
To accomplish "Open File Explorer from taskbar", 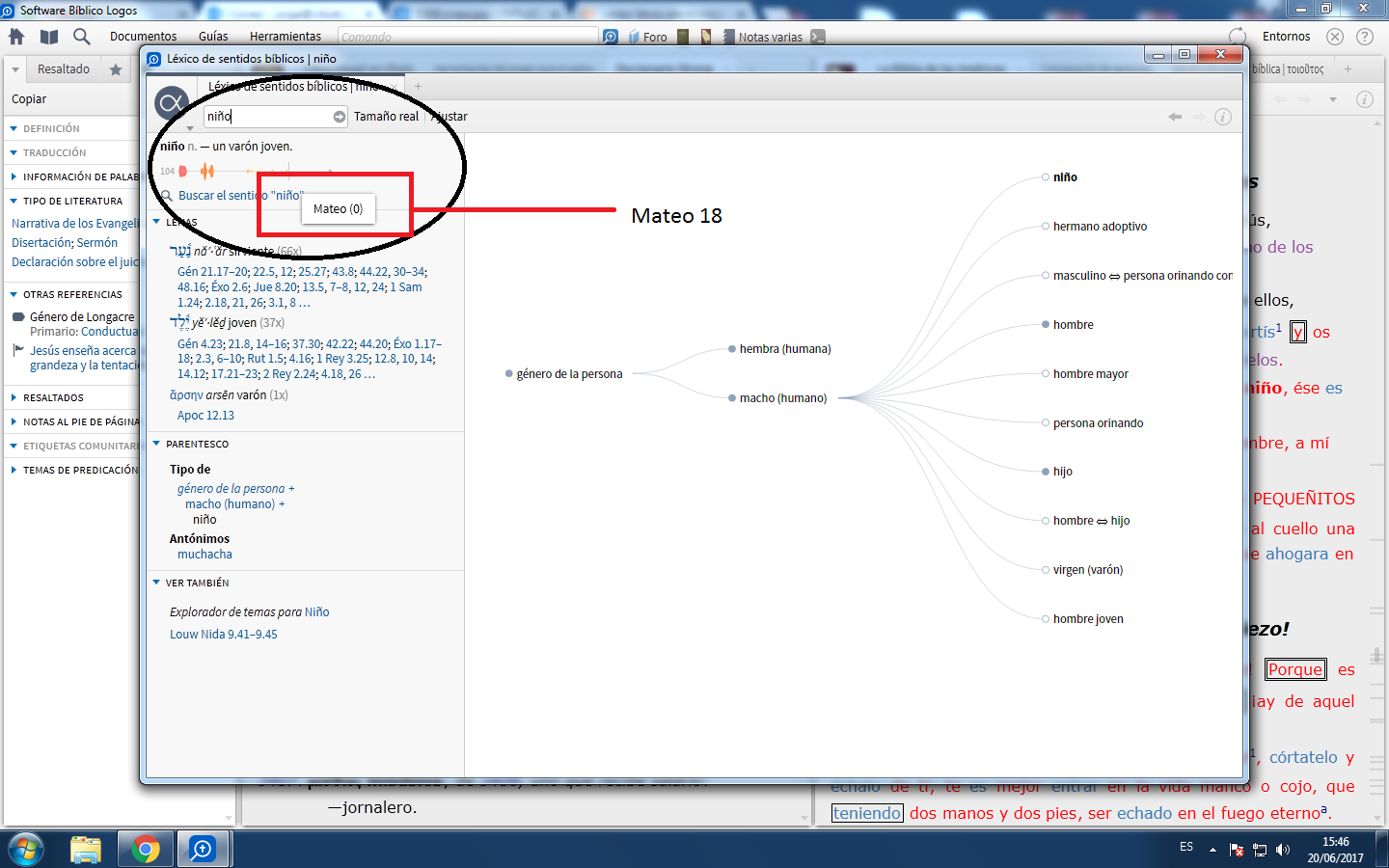I will click(x=86, y=850).
